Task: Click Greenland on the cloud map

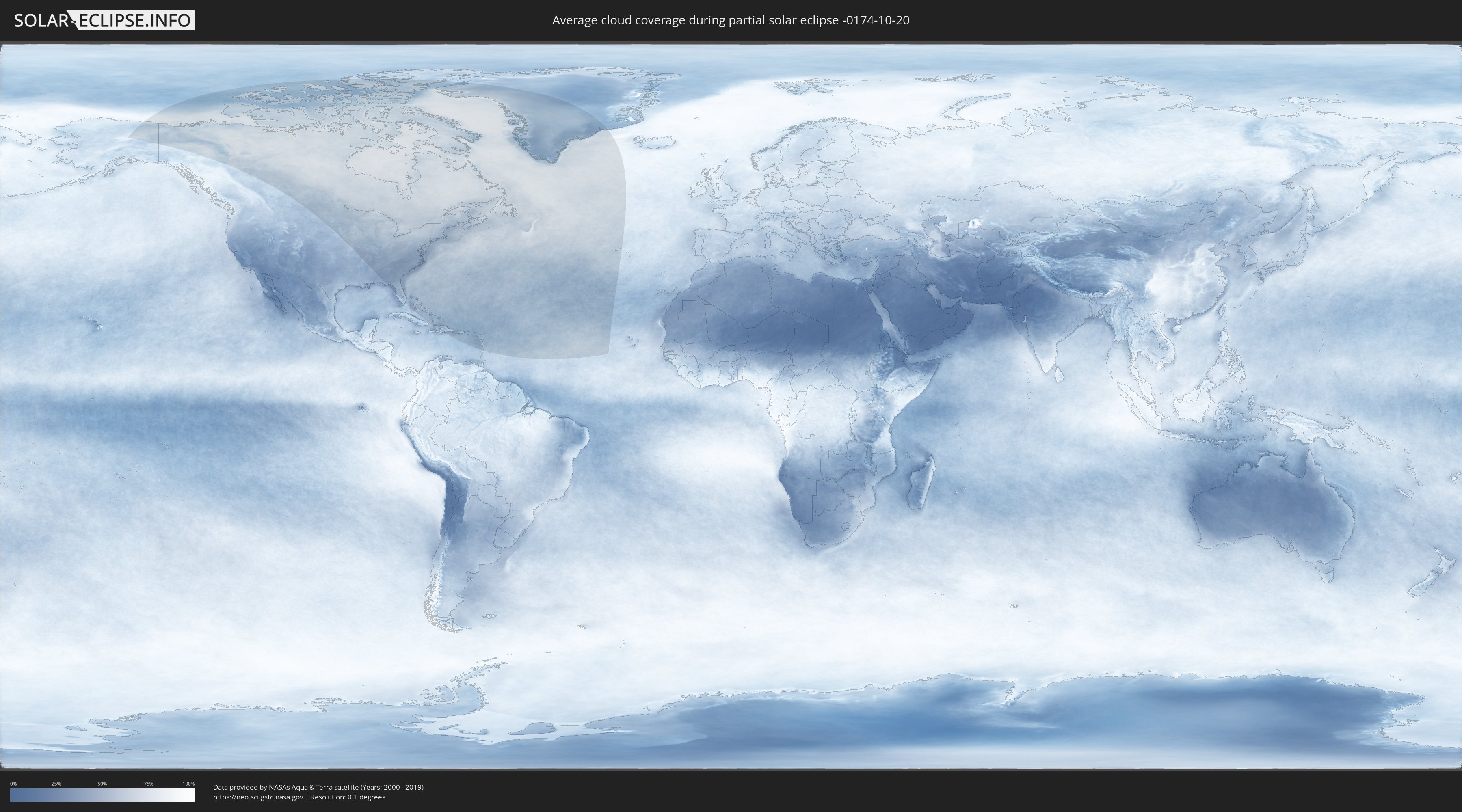Action: [556, 114]
